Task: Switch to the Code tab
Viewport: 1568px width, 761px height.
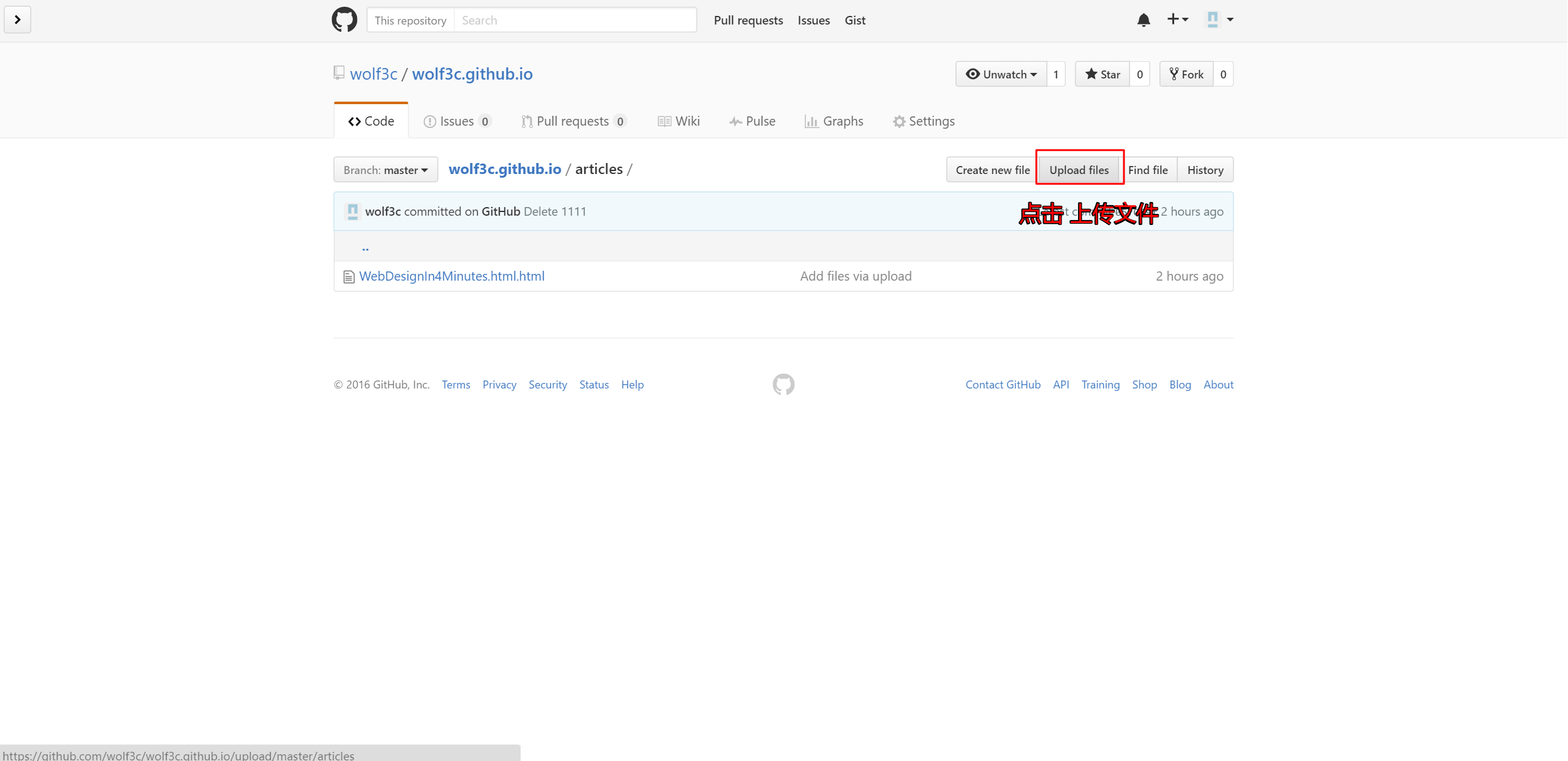Action: 371,121
